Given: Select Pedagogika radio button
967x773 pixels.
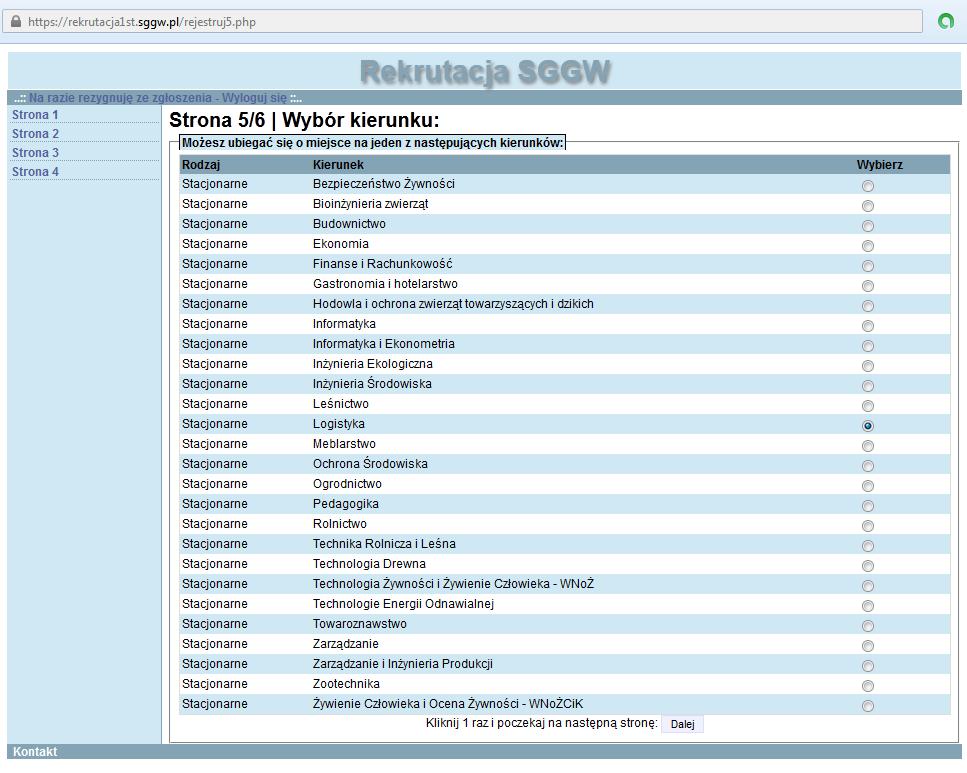Looking at the screenshot, I should click(868, 506).
